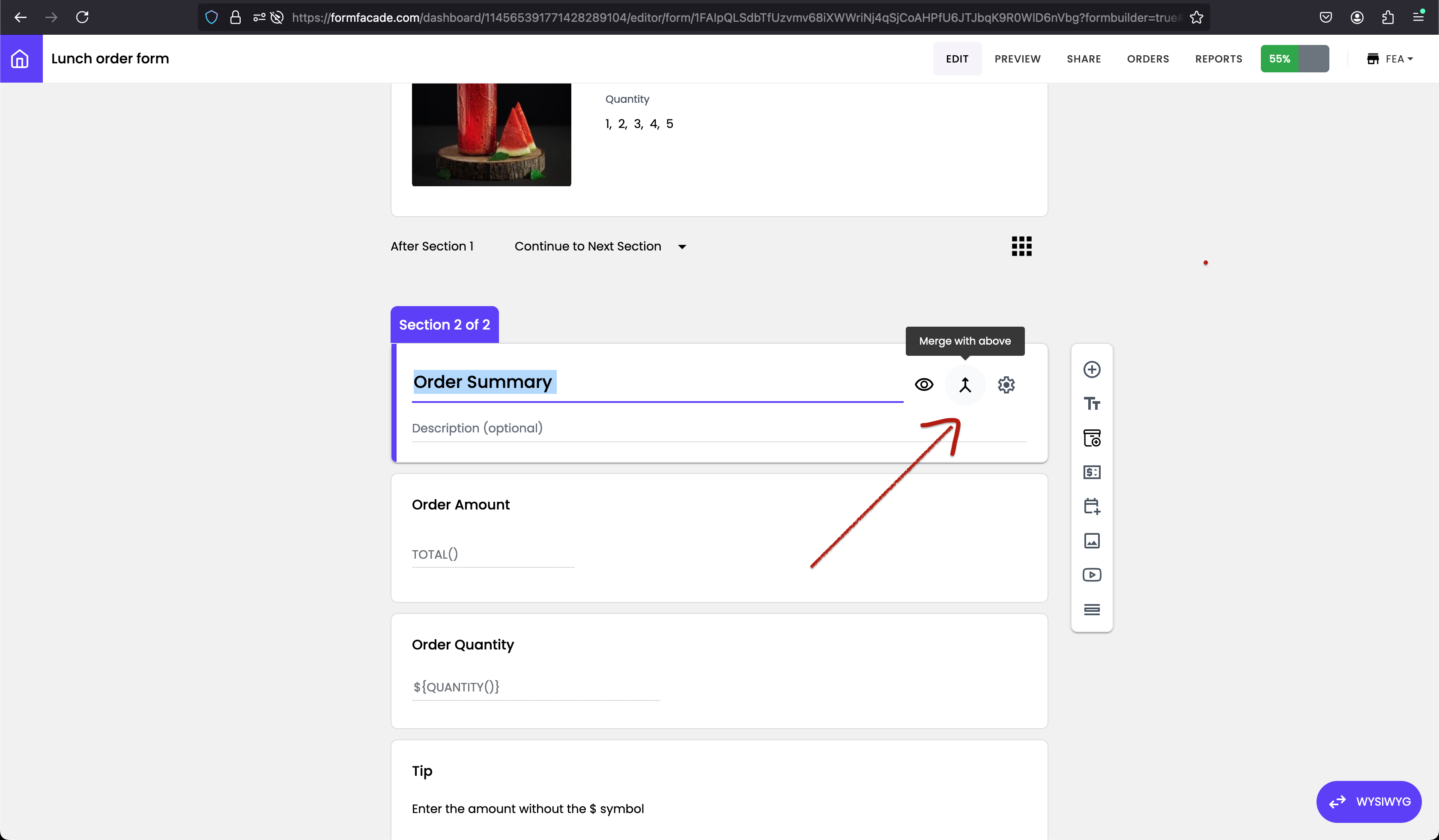
Task: Insert a video from sidebar
Action: coord(1091,575)
